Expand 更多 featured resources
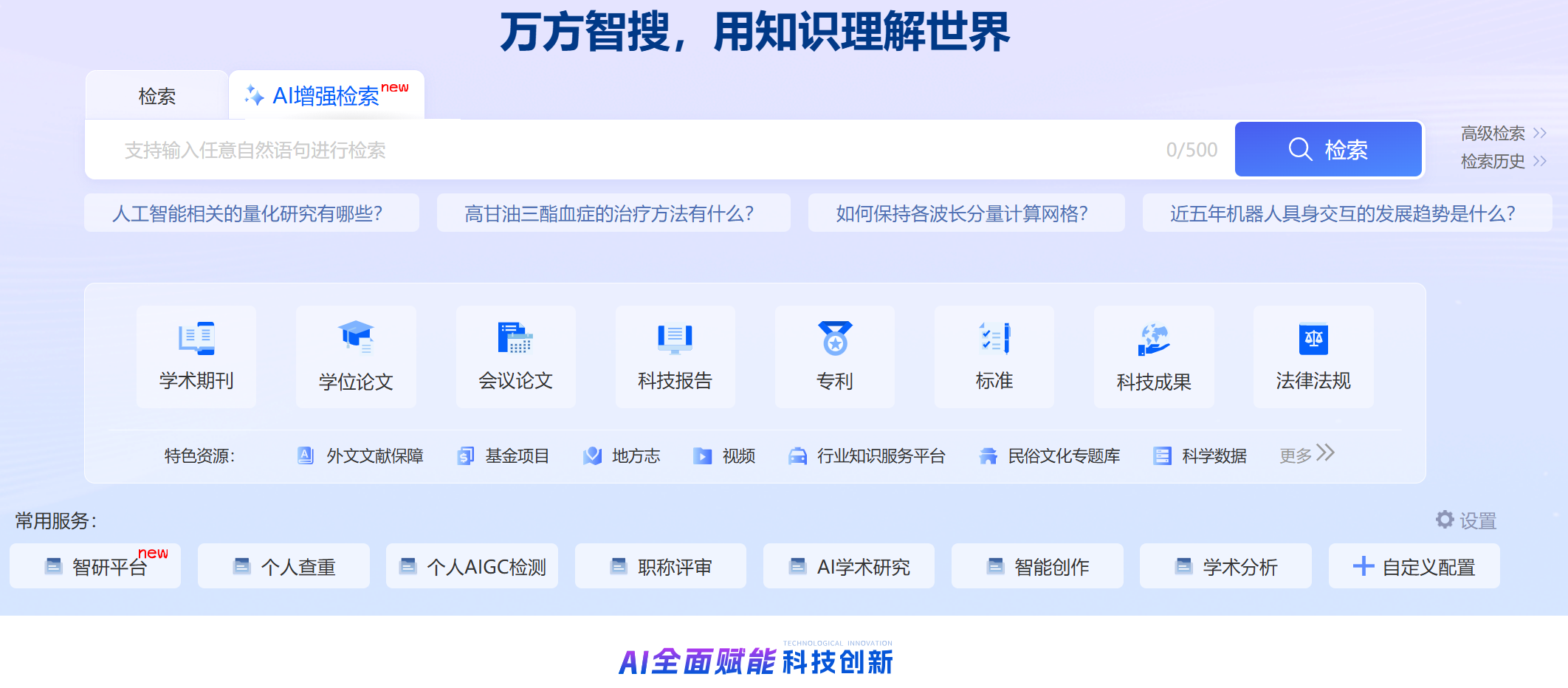 pos(1307,455)
